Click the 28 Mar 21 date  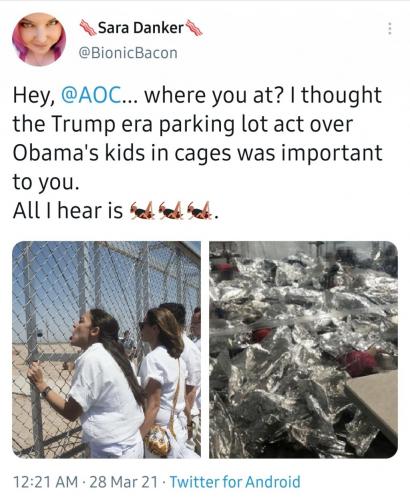[x=123, y=482]
